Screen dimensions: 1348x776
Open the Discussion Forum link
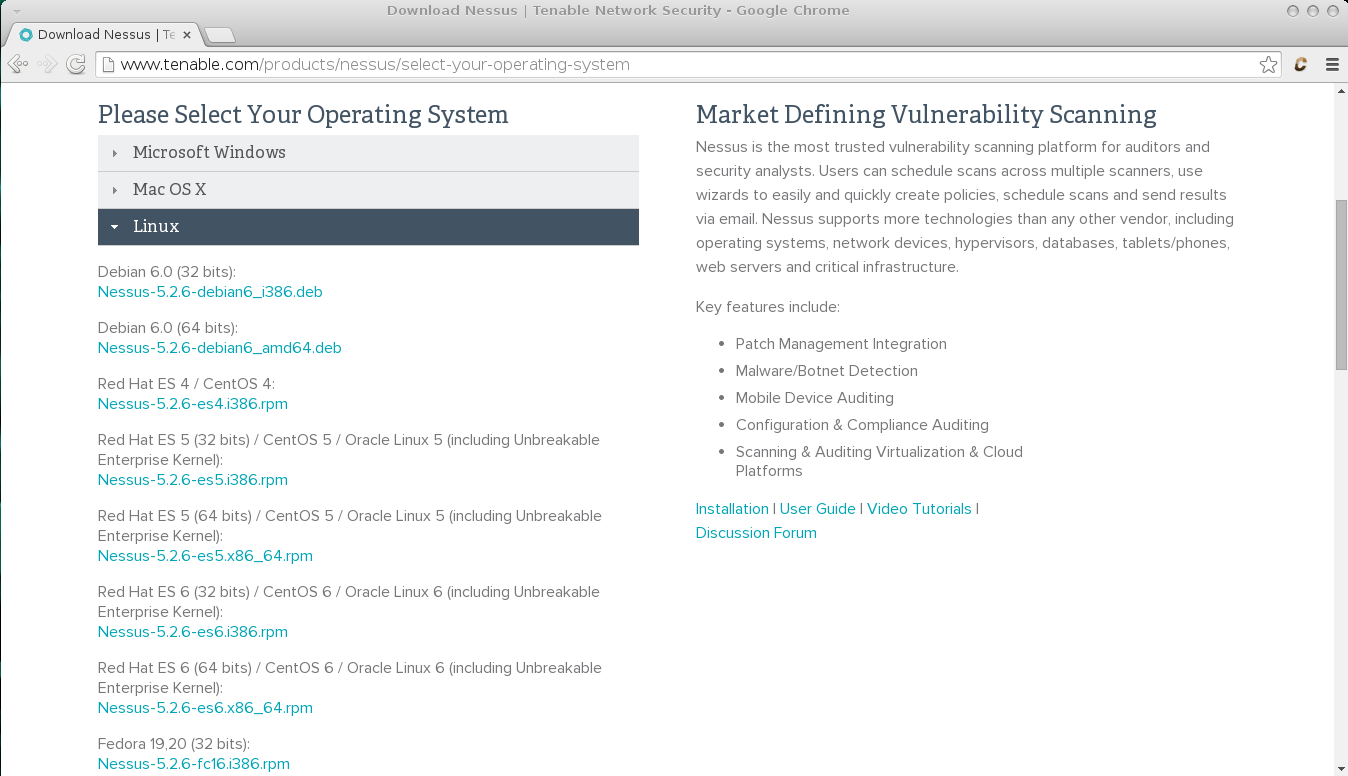(x=756, y=533)
